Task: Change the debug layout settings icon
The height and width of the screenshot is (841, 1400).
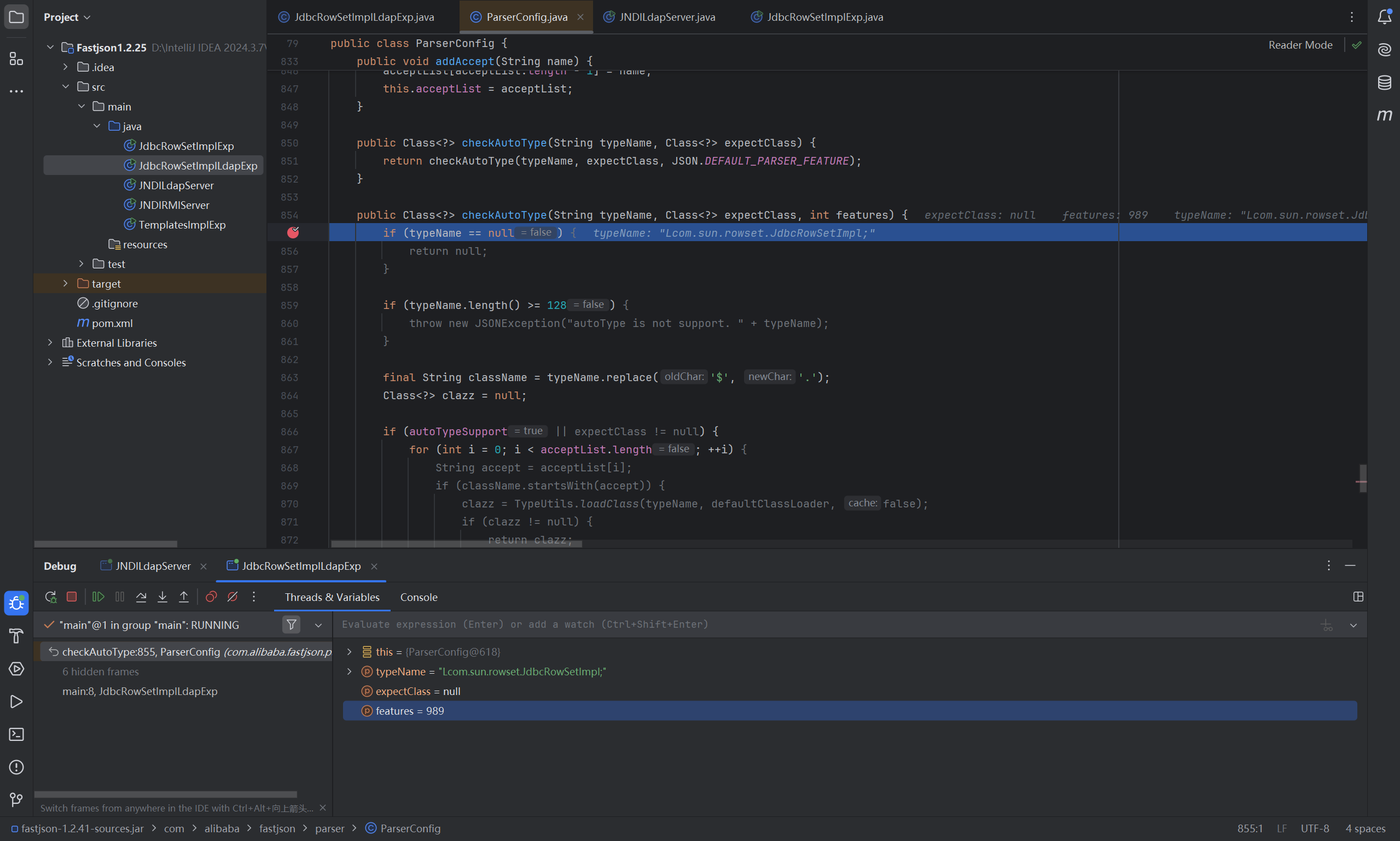Action: tap(1358, 597)
